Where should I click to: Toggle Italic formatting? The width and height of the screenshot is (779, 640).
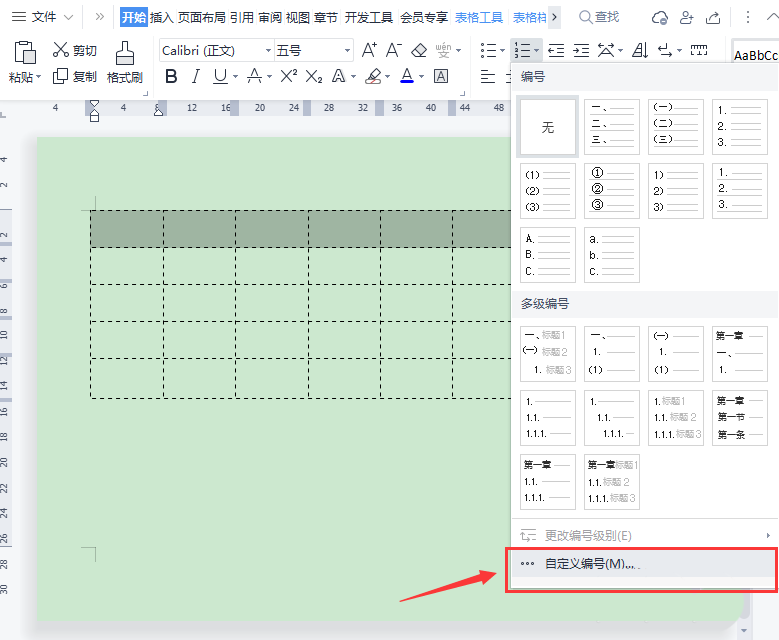pos(196,77)
